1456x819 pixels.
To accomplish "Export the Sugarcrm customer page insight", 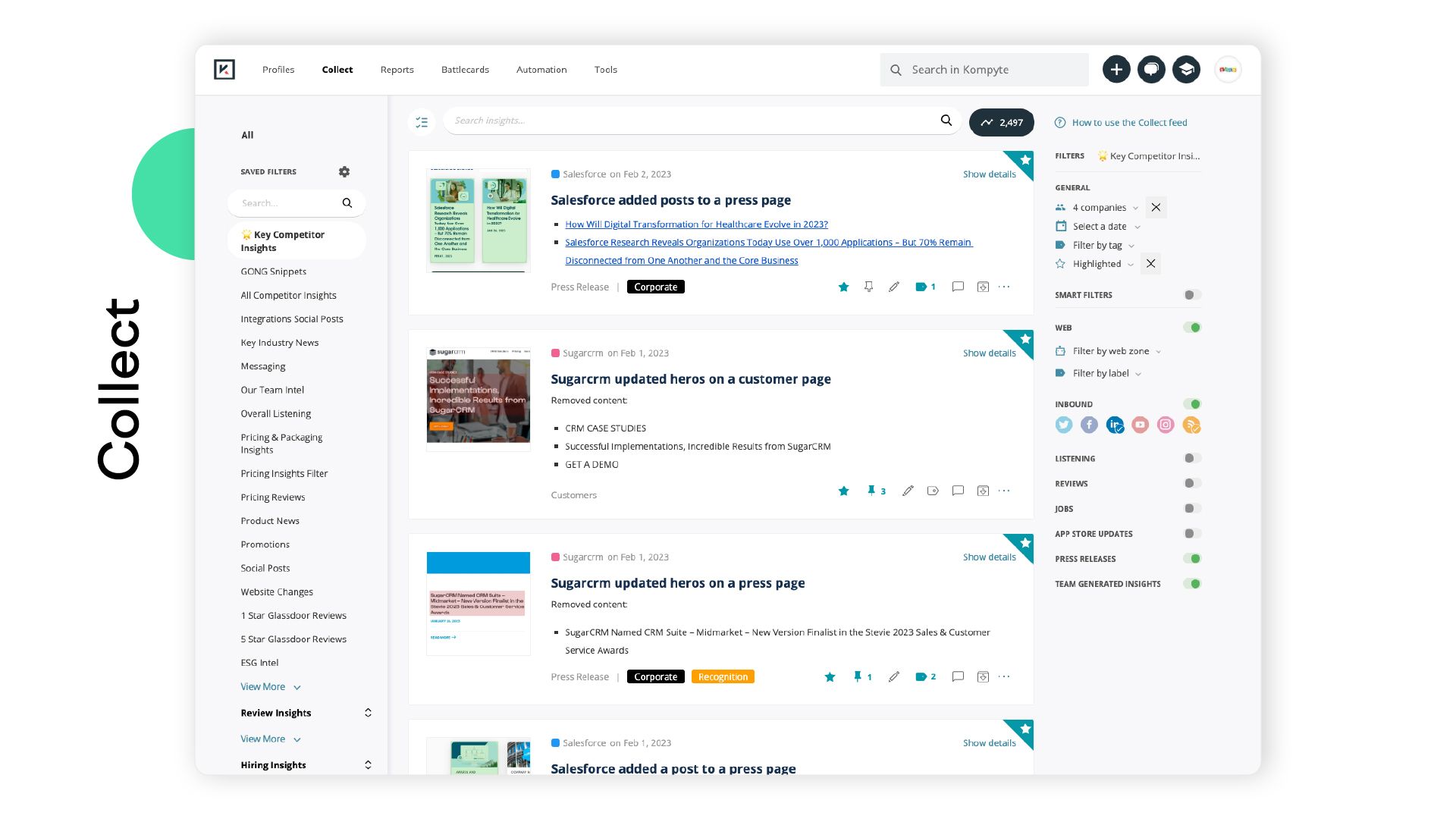I will (x=983, y=491).
